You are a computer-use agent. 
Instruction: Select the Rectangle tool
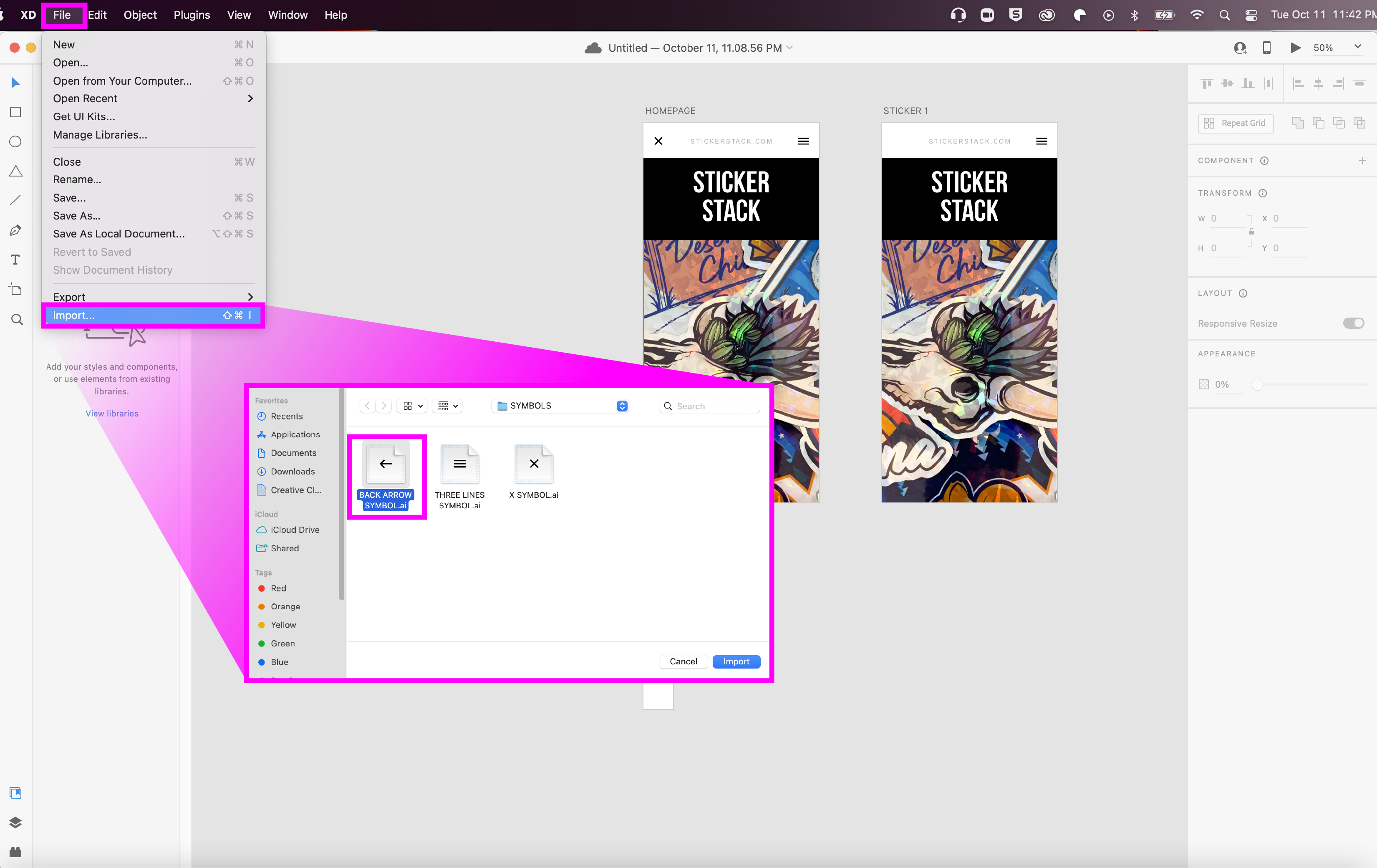pos(15,112)
